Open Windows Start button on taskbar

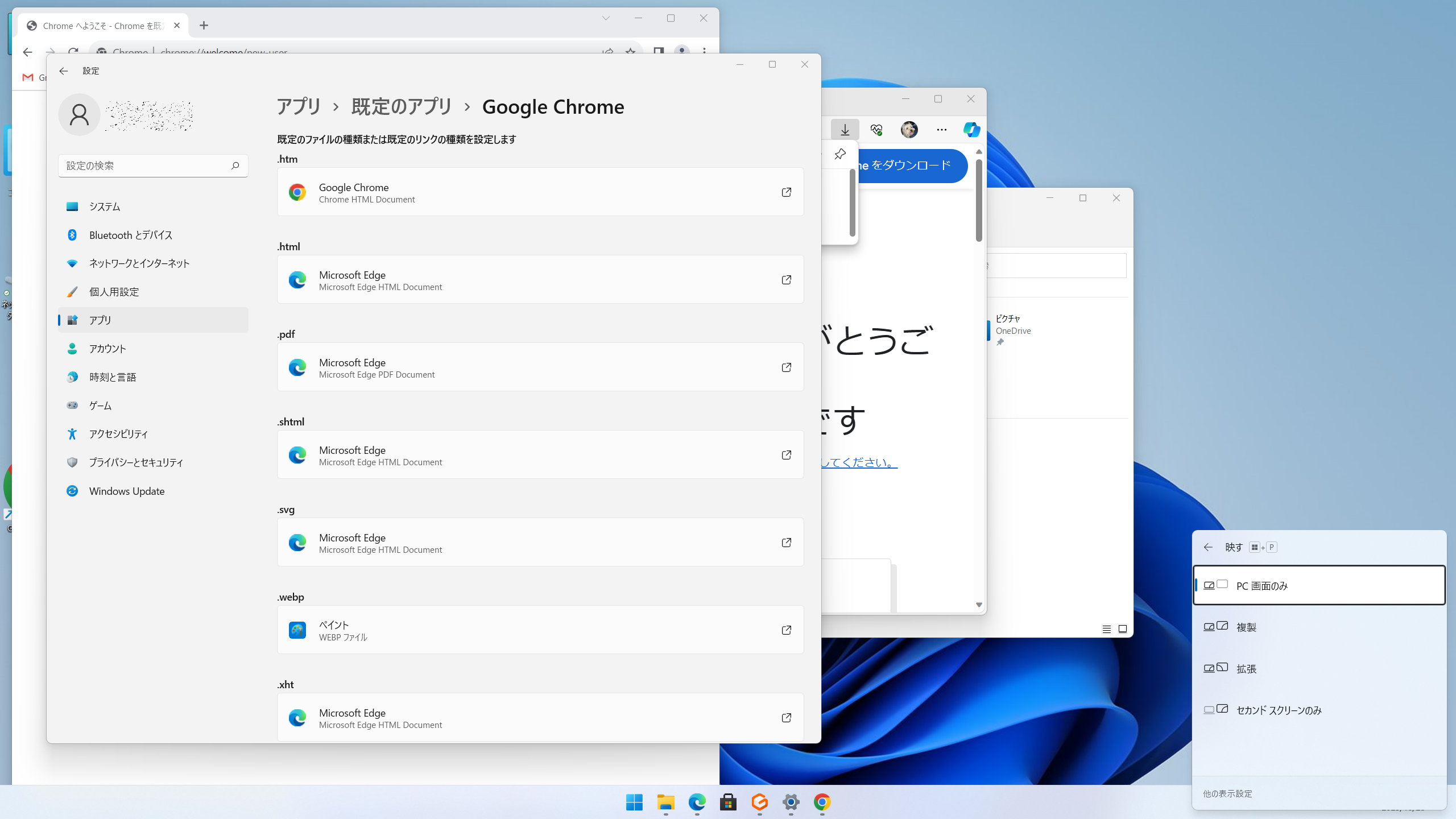point(634,802)
